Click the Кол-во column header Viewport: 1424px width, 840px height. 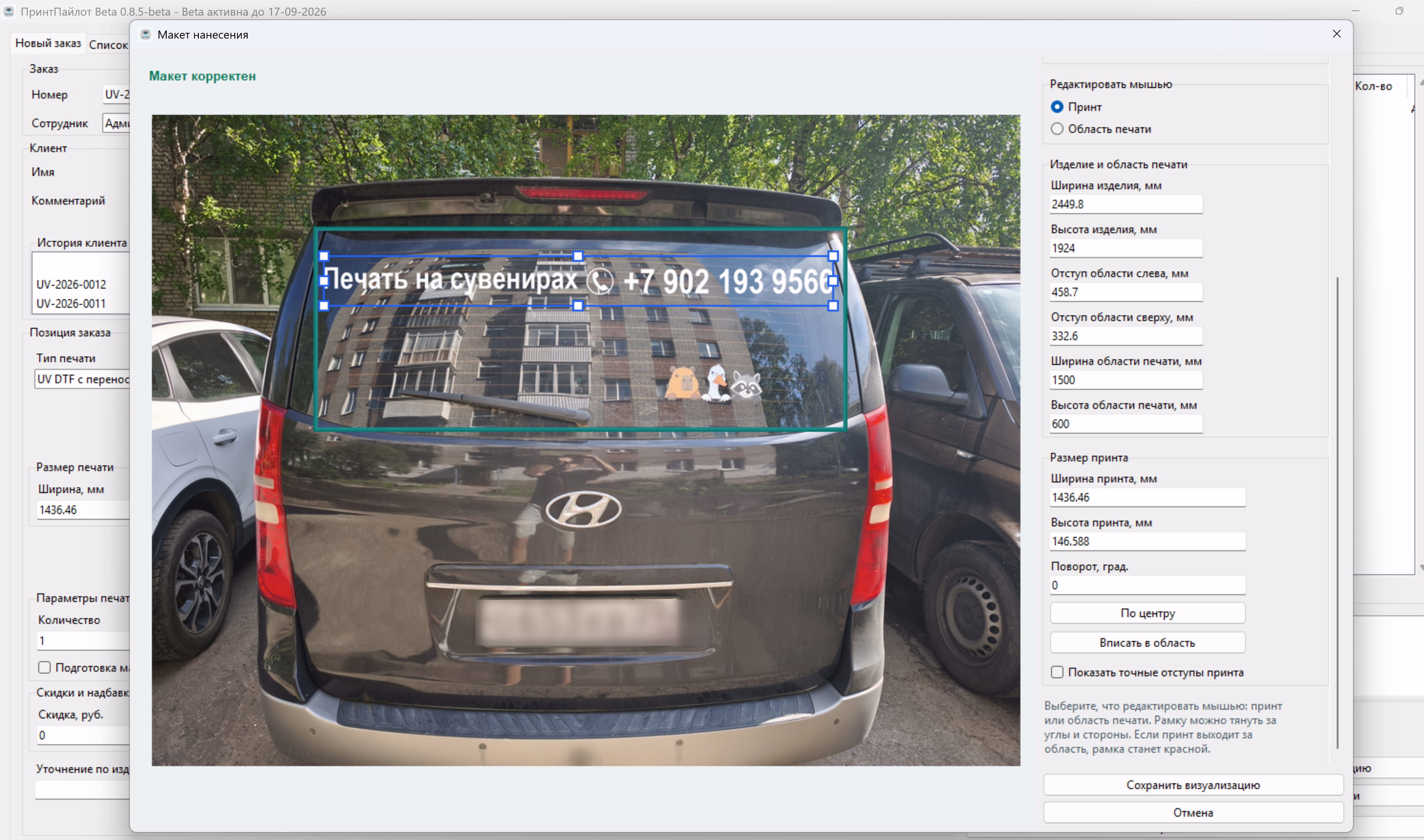1374,86
